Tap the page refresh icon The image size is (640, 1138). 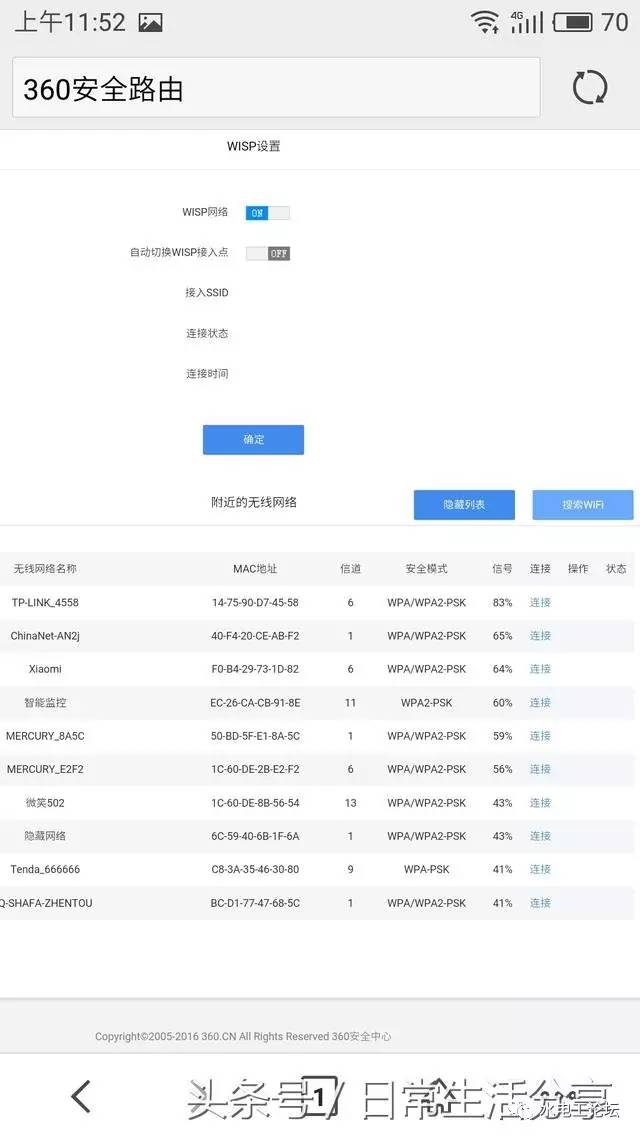[x=589, y=88]
